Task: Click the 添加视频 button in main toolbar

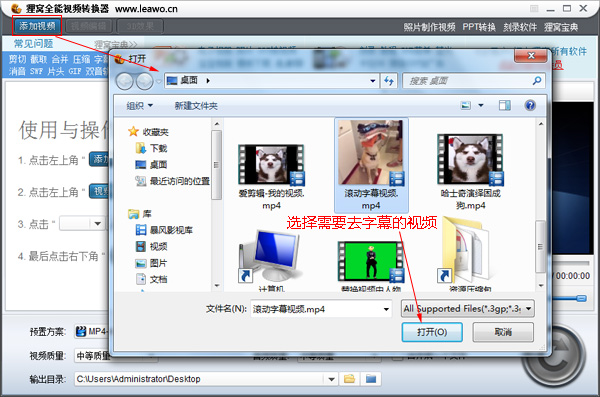Action: pos(37,26)
